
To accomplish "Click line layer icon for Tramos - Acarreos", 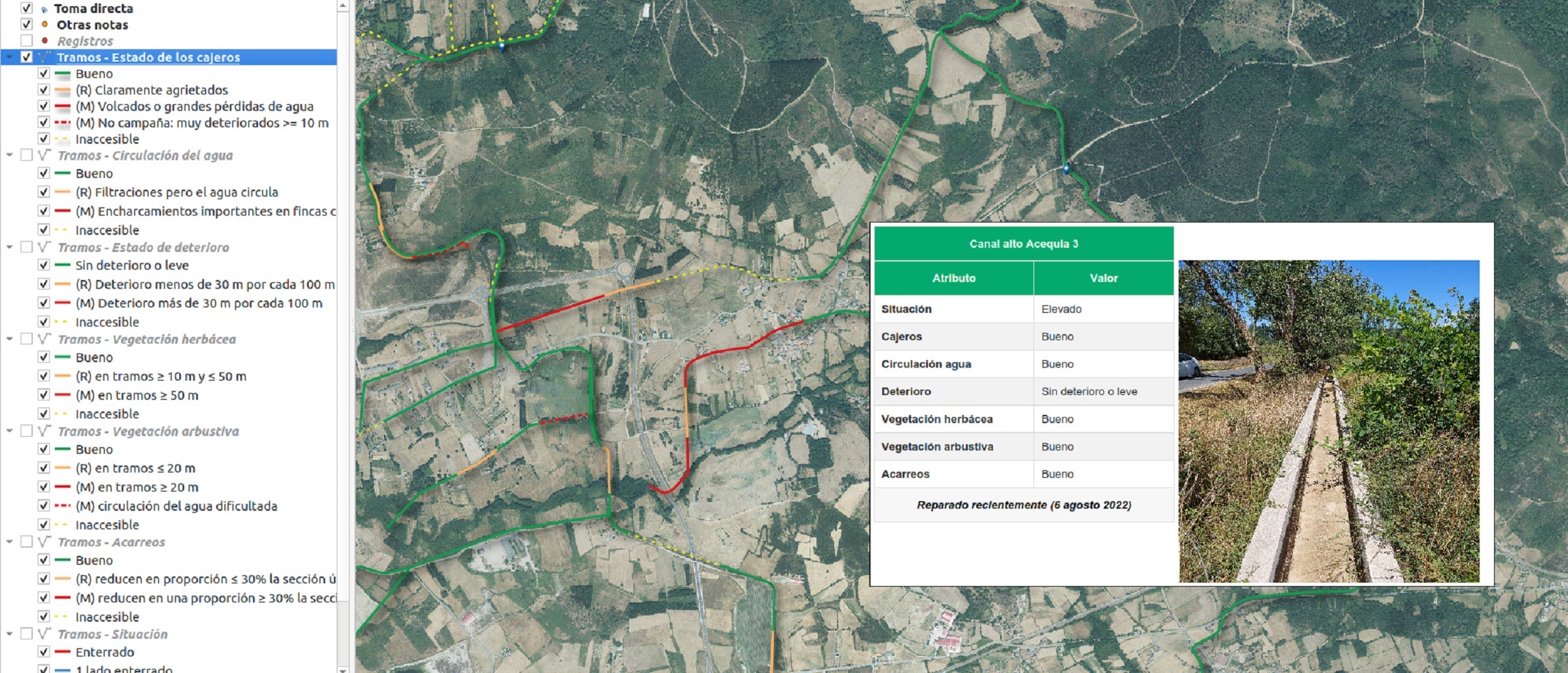I will [44, 542].
